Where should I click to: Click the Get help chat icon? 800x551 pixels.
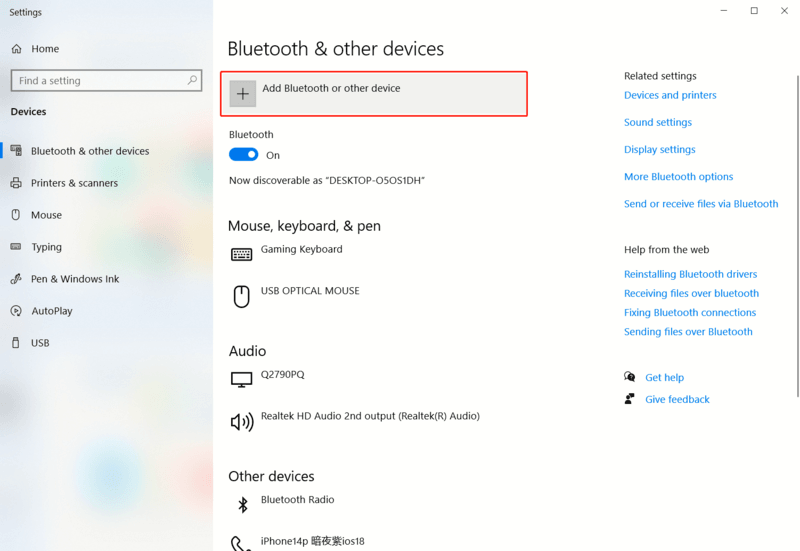coord(630,377)
